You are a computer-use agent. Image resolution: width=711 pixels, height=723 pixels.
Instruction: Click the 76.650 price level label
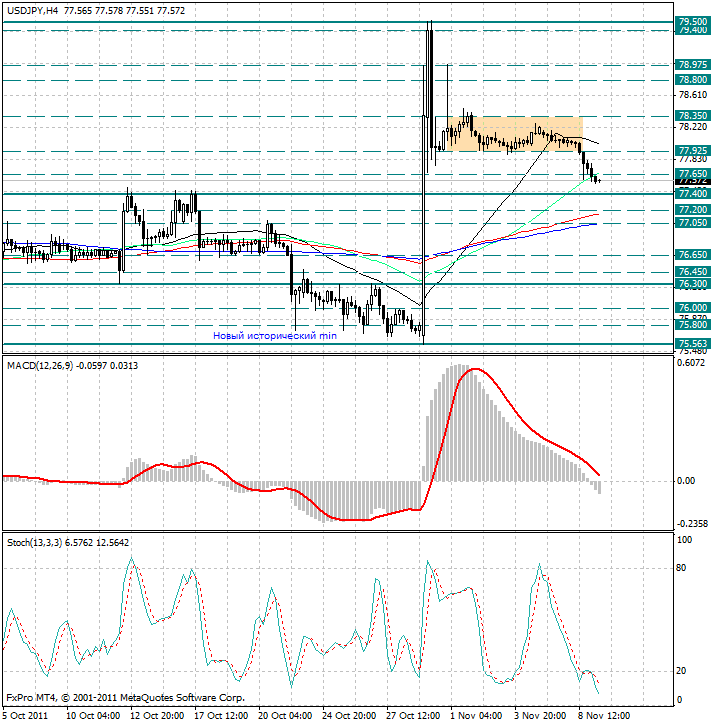[693, 255]
